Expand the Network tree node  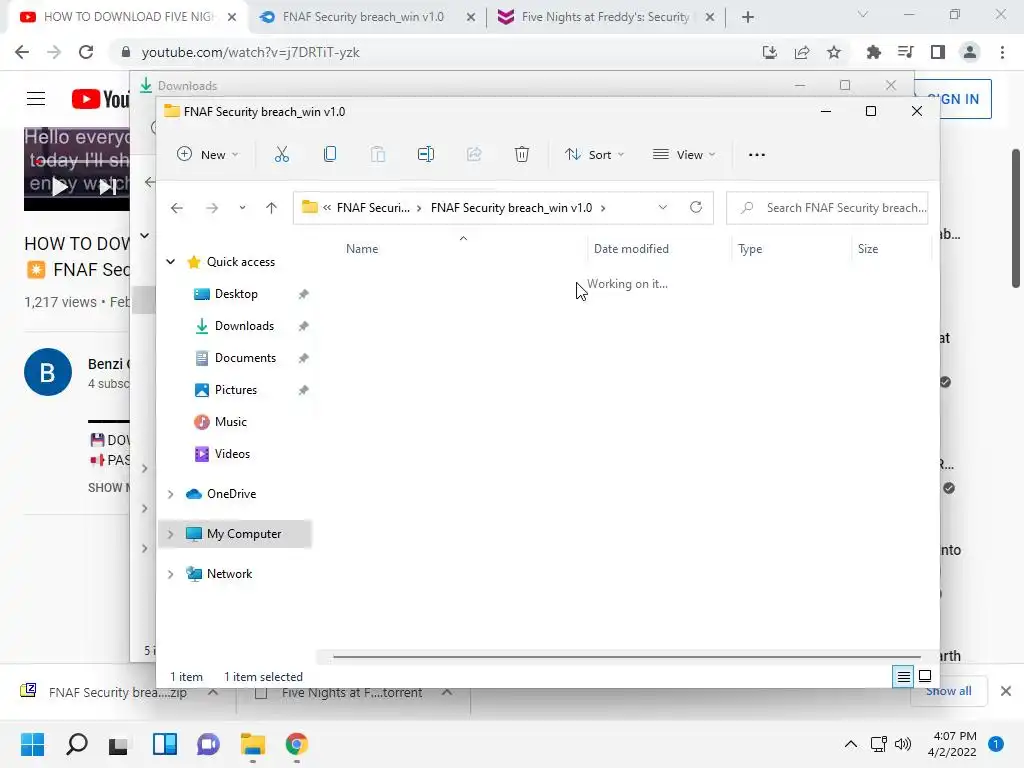pyautogui.click(x=170, y=574)
